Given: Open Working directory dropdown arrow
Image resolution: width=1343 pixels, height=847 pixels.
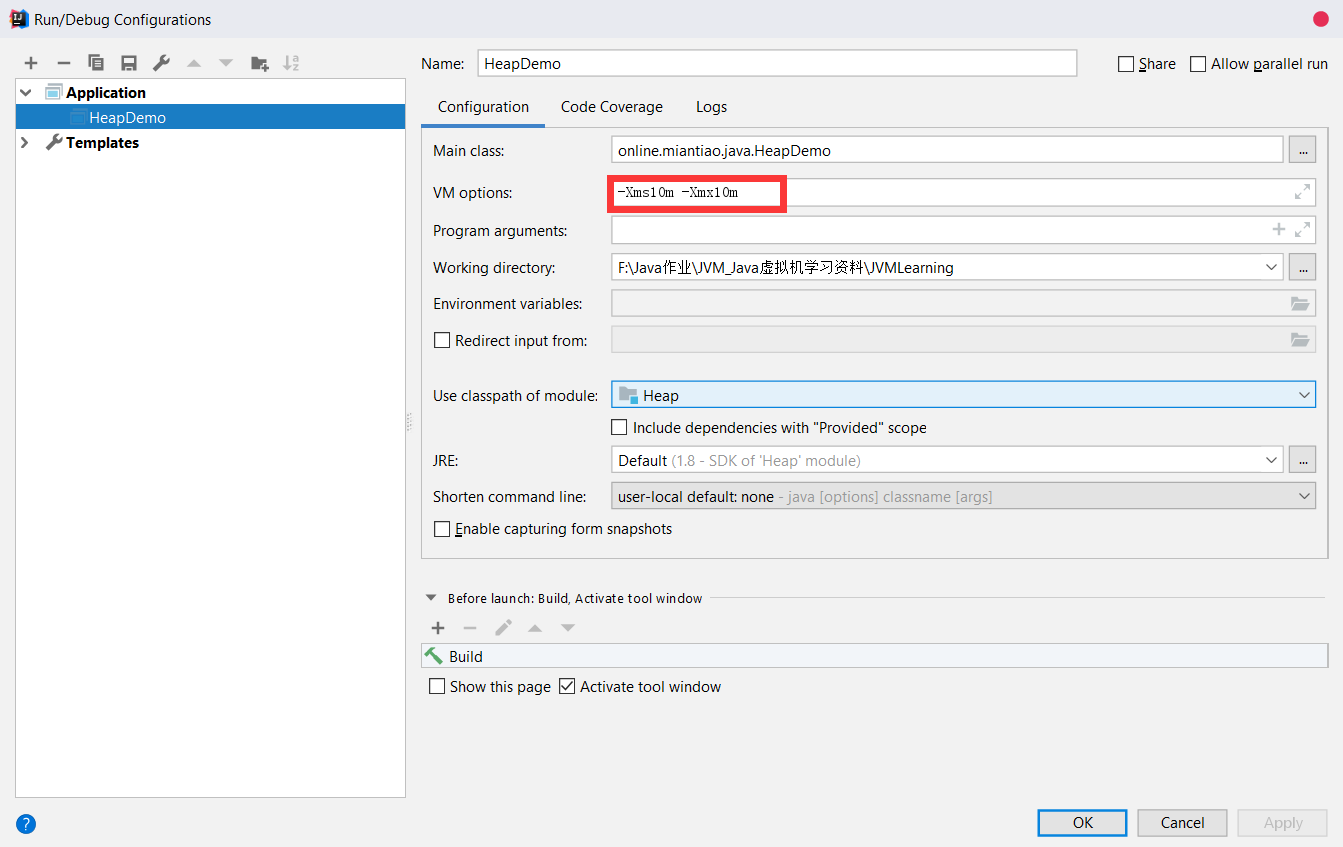Looking at the screenshot, I should (x=1271, y=267).
